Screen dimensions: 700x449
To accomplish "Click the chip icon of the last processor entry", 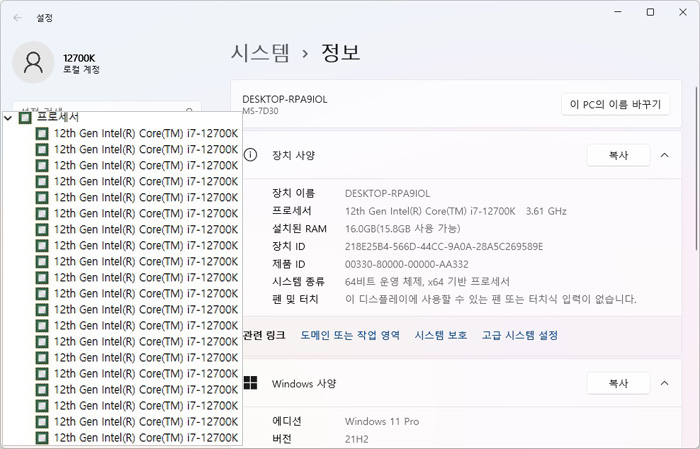I will tap(42, 438).
